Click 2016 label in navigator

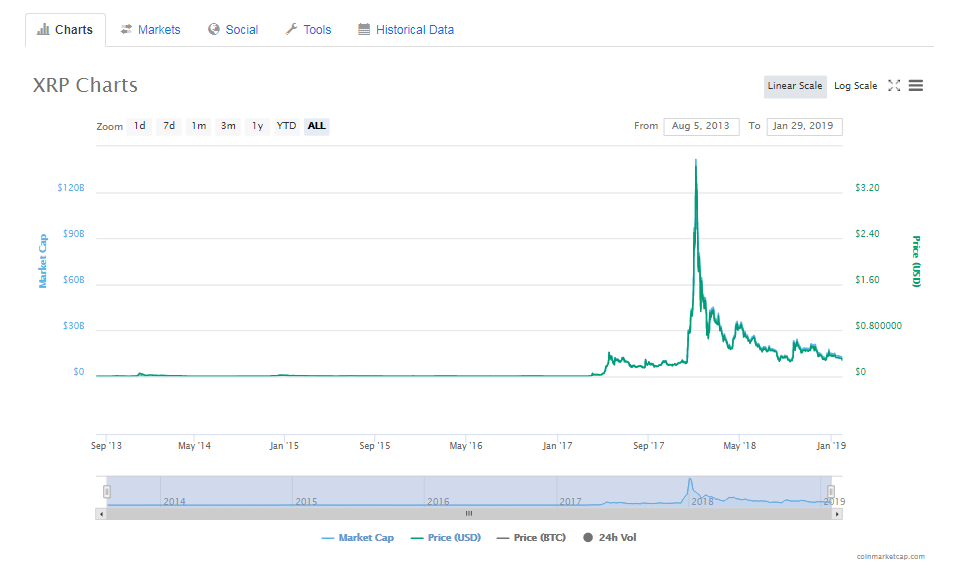coord(438,501)
